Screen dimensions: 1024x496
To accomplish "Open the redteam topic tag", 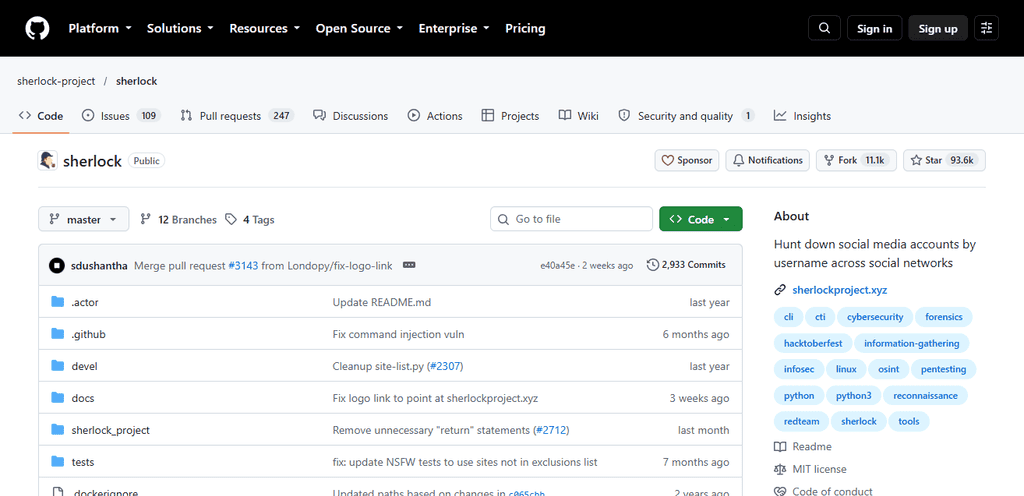I will tap(801, 422).
